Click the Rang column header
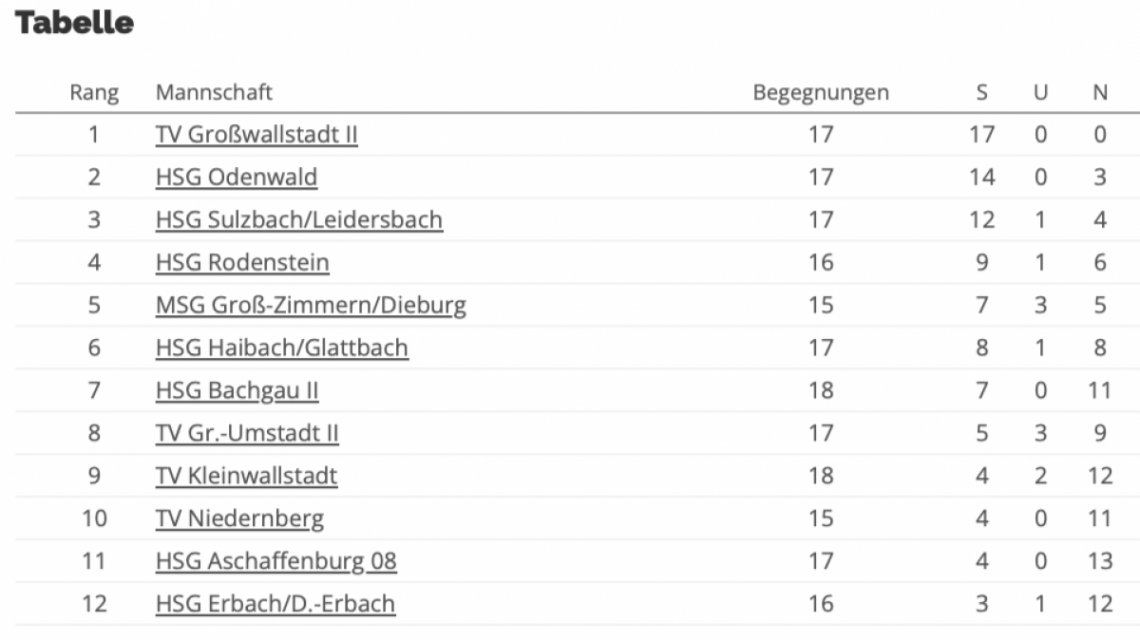The height and width of the screenshot is (640, 1140). pos(94,93)
